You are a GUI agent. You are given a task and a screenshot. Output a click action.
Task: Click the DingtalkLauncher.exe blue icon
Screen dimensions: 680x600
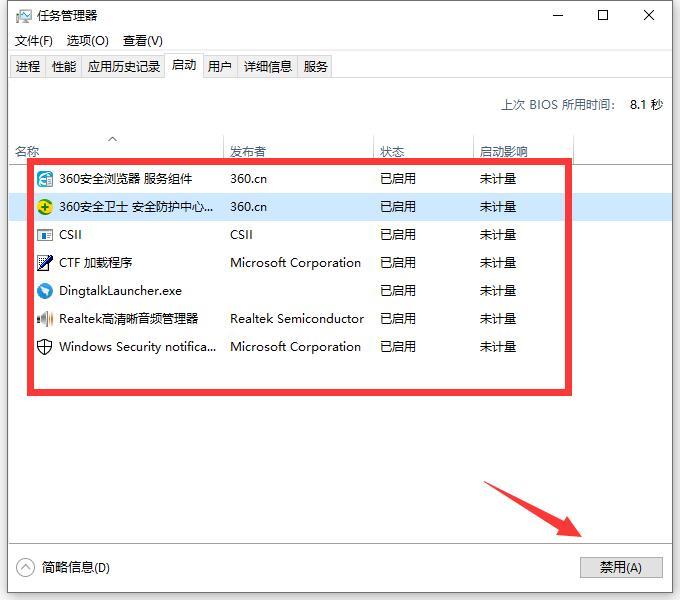[45, 291]
